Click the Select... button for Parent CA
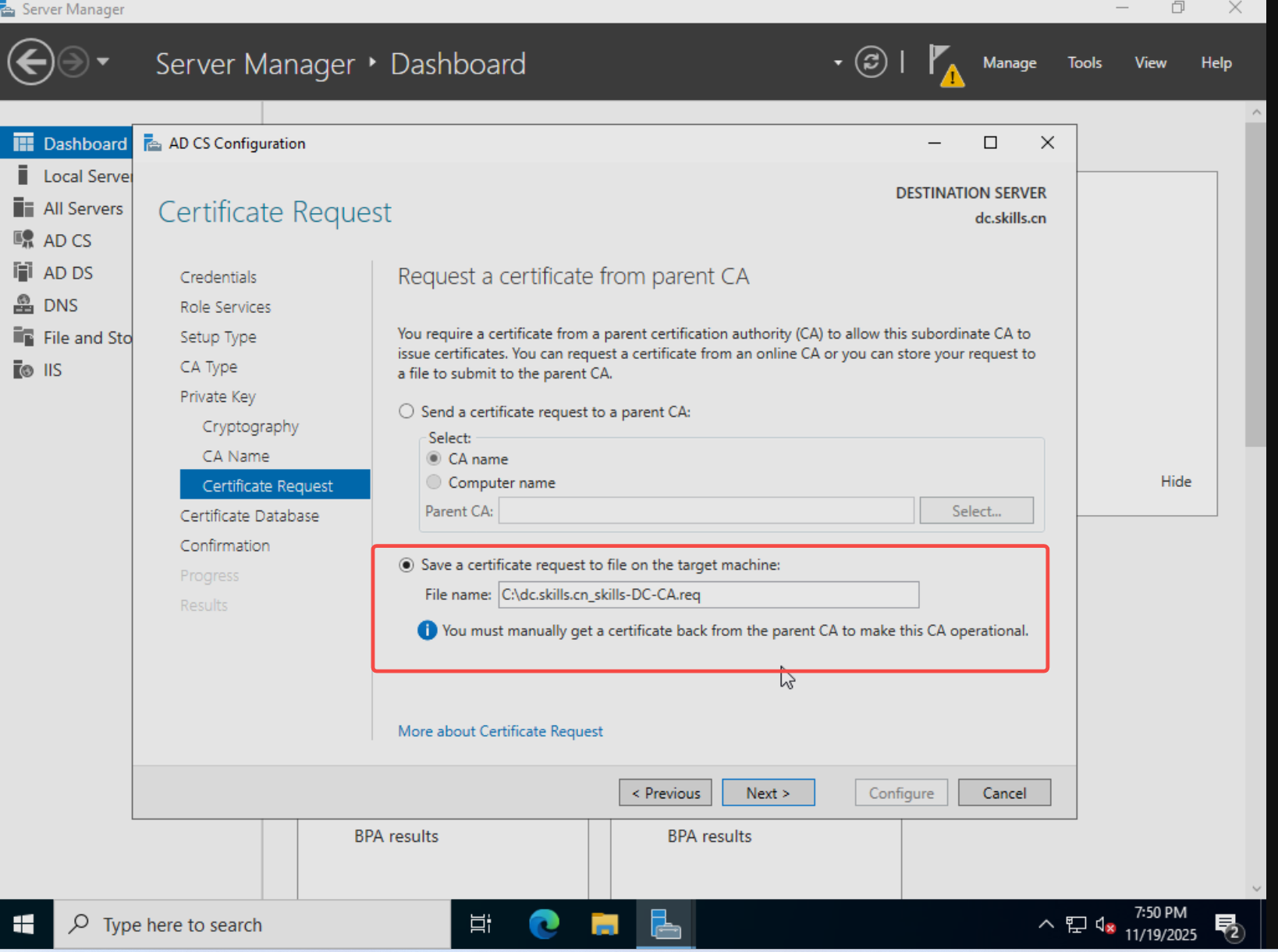This screenshot has width=1278, height=952. pyautogui.click(x=976, y=511)
